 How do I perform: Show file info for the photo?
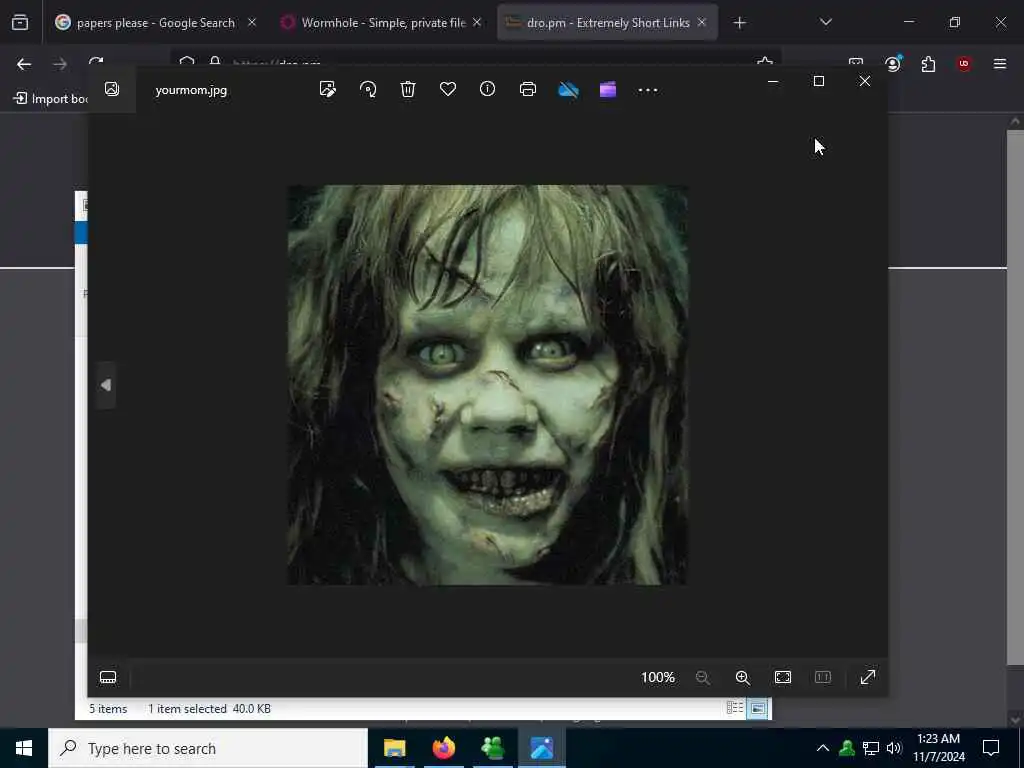click(x=487, y=90)
